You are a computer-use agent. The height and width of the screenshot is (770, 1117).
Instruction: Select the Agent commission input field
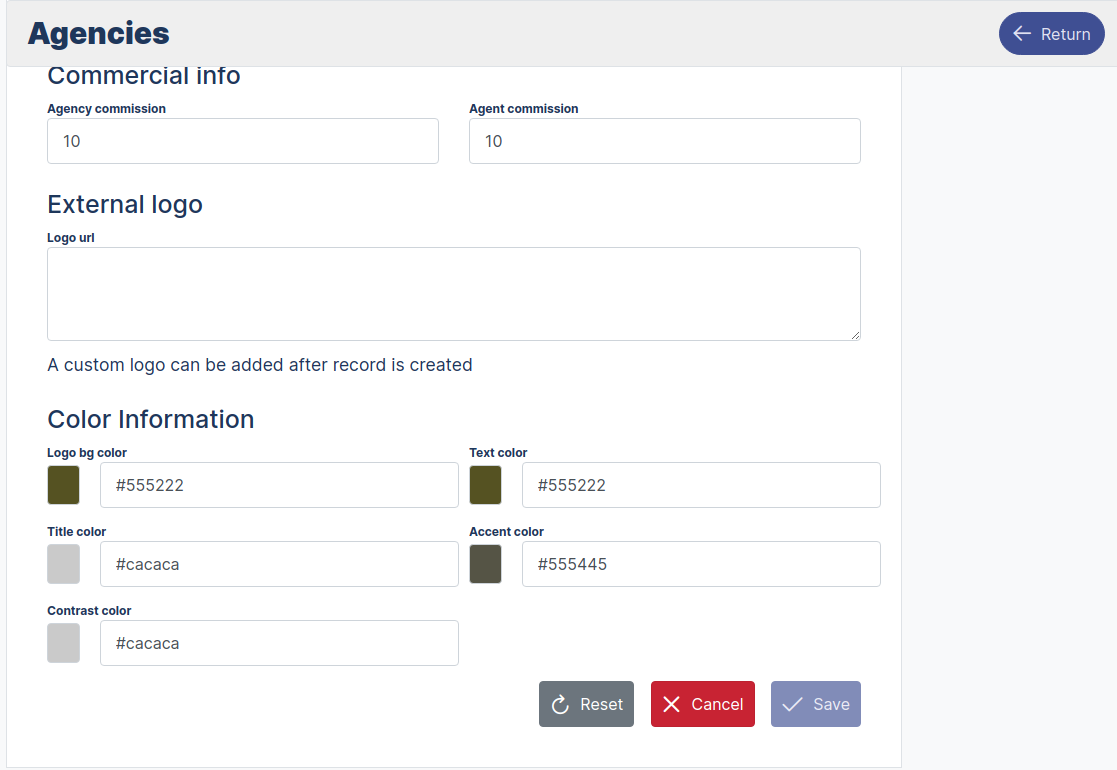664,141
